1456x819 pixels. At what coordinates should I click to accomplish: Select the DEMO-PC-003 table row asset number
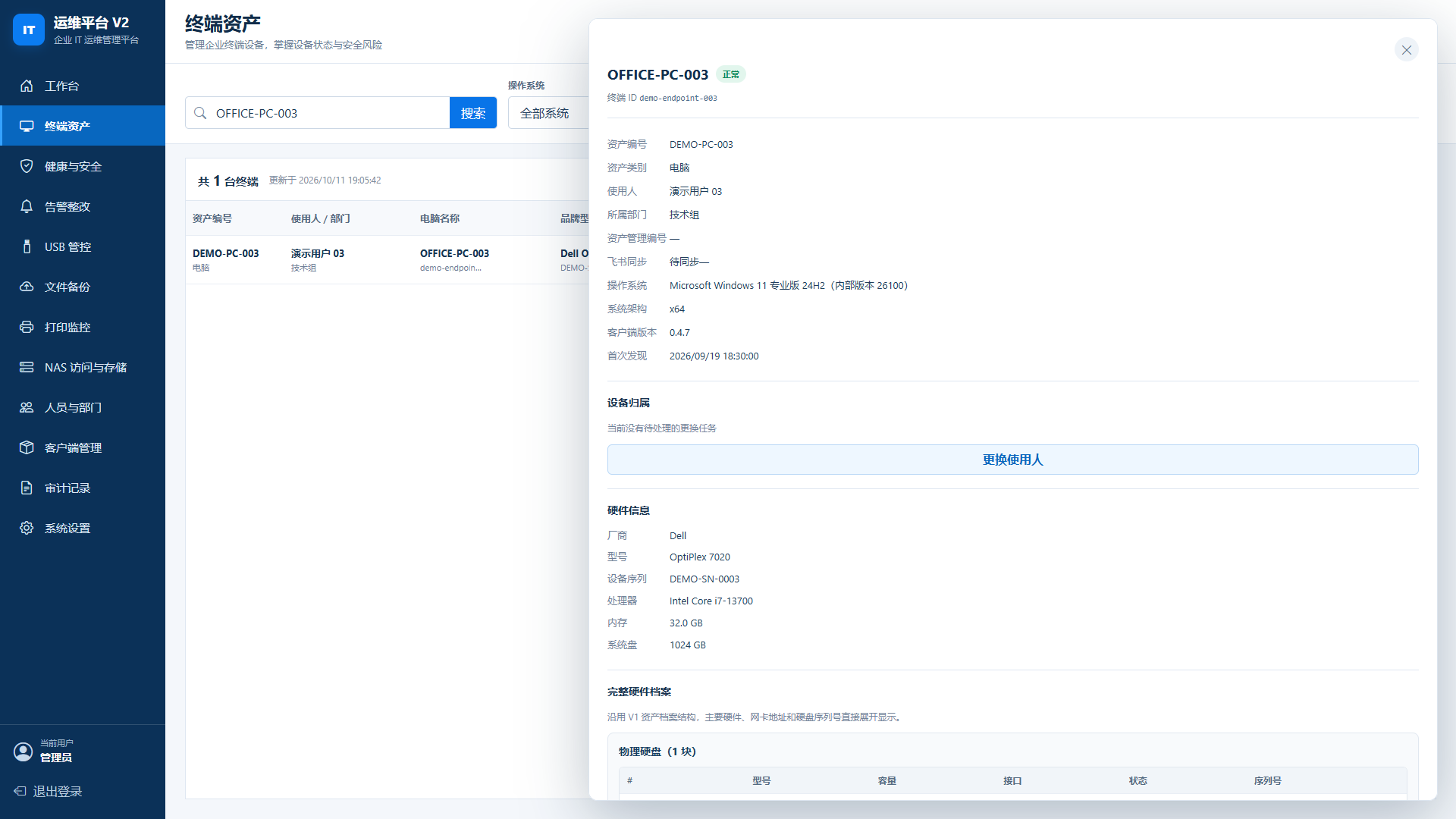(x=226, y=253)
